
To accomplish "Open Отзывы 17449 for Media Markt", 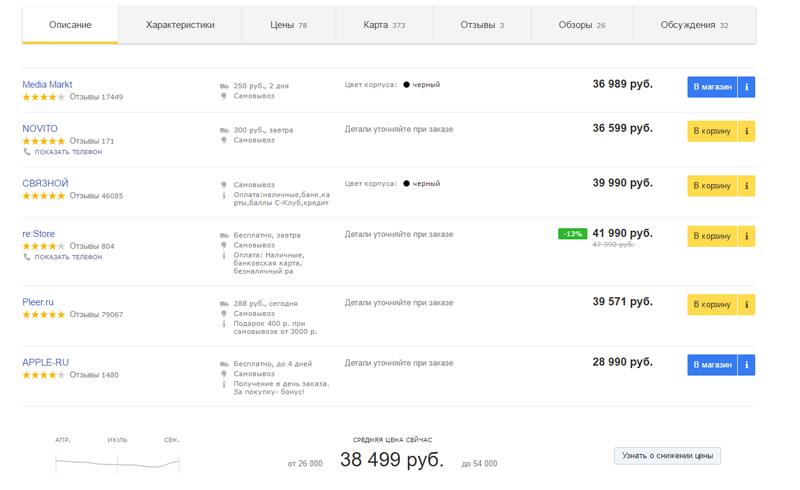I will [x=96, y=97].
